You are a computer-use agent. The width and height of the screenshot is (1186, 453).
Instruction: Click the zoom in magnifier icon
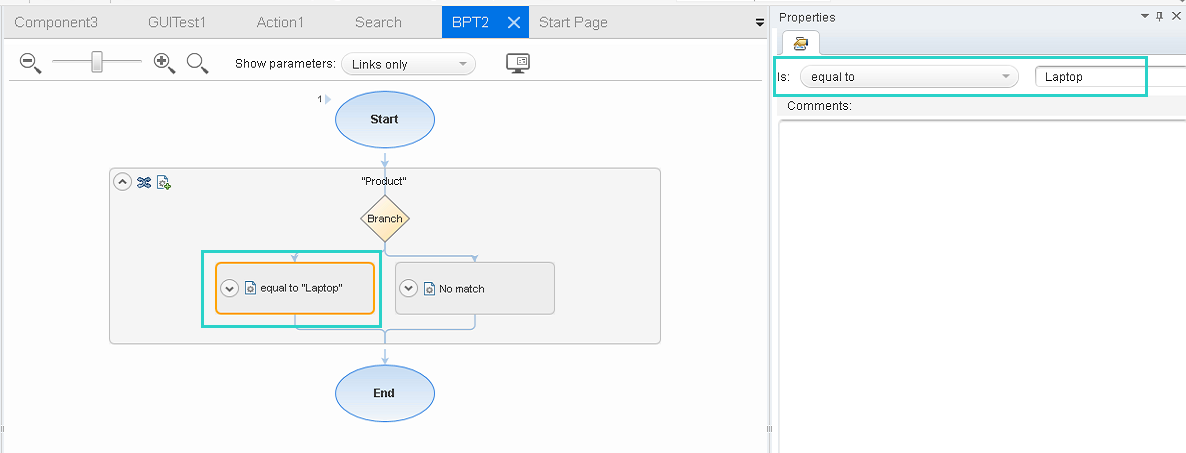164,63
